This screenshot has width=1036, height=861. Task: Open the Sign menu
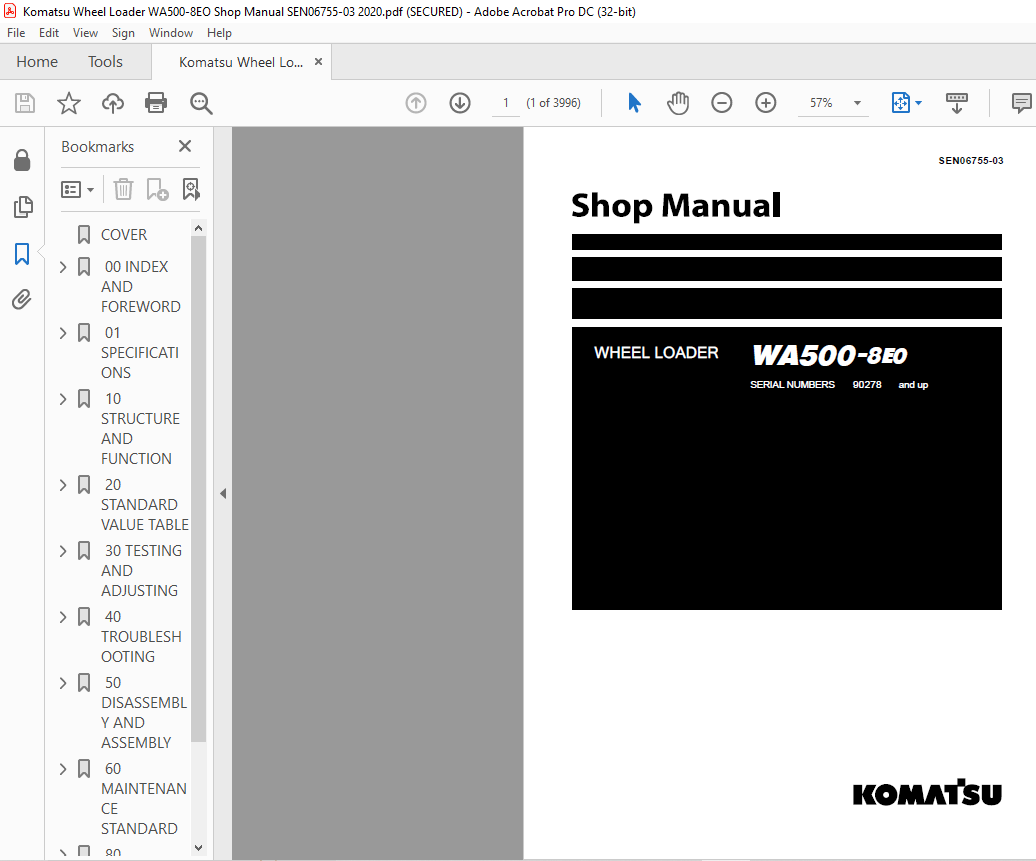[123, 33]
